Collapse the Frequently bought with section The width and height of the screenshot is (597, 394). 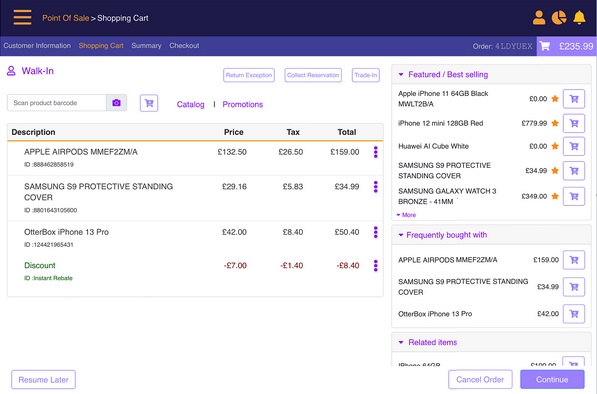[401, 235]
